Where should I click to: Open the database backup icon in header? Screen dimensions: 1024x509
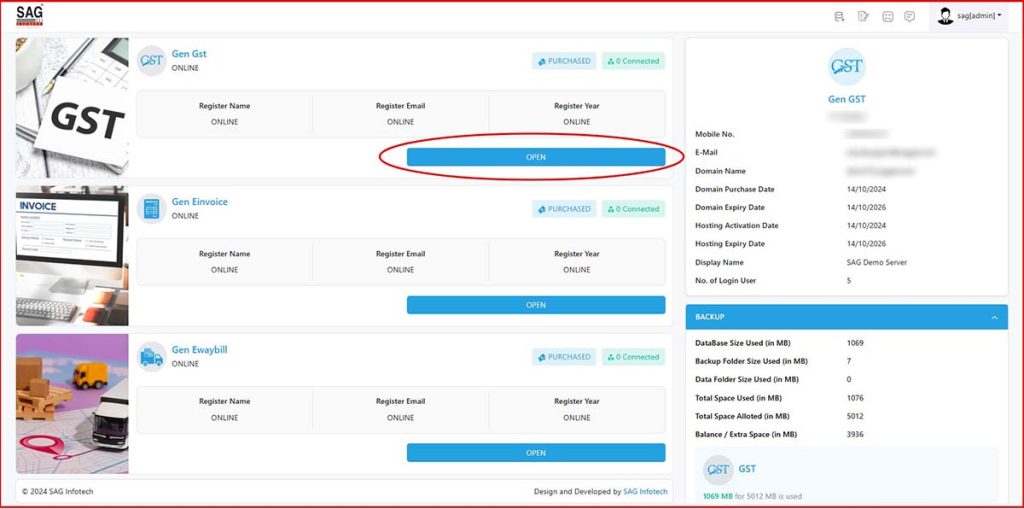tap(839, 16)
